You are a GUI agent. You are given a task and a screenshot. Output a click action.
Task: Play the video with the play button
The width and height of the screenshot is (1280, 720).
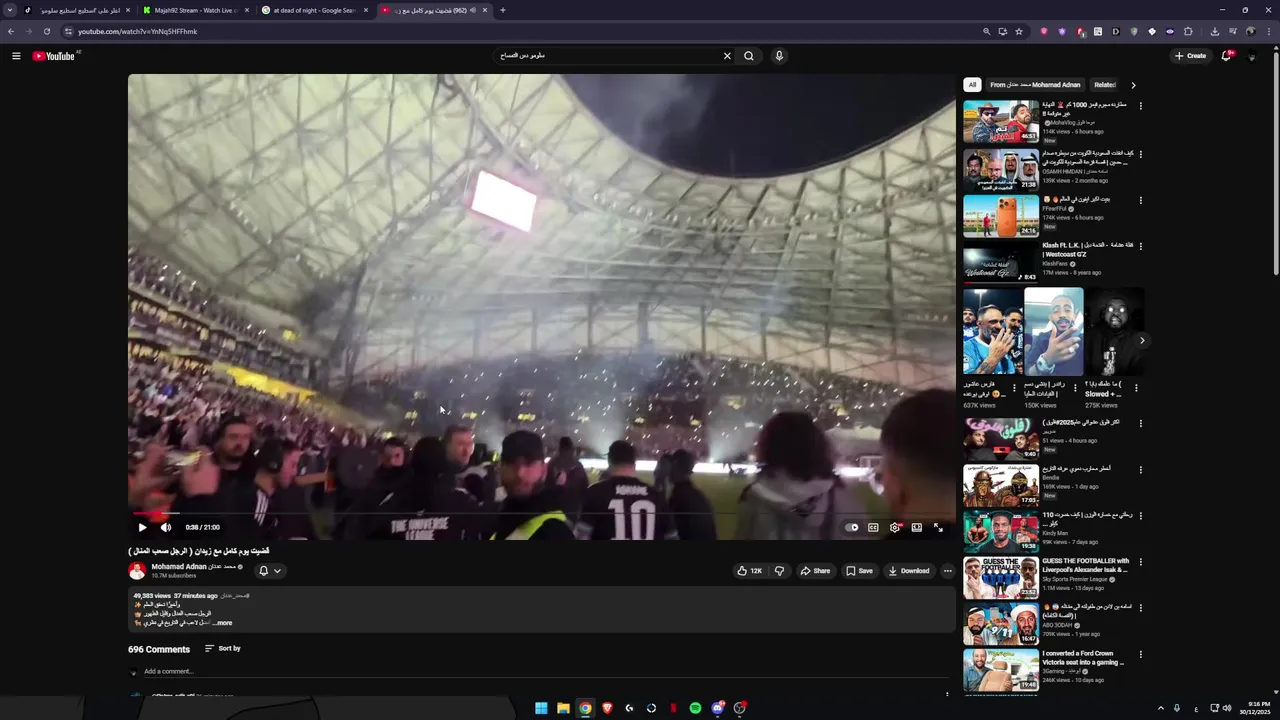pyautogui.click(x=142, y=527)
